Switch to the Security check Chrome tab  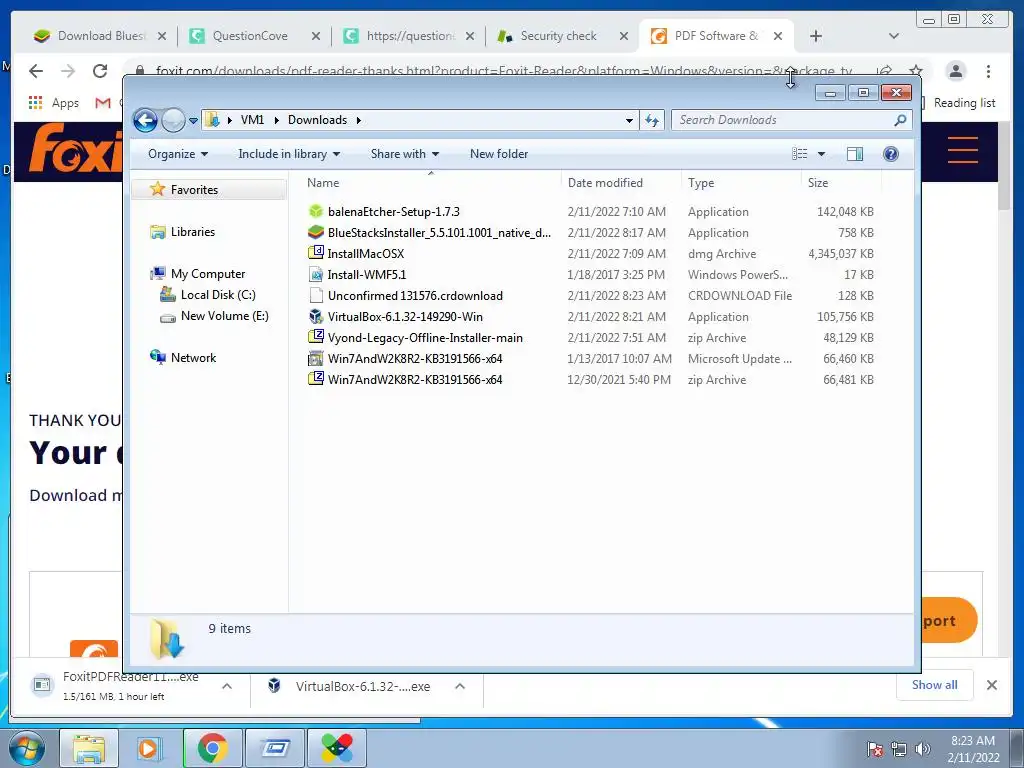[558, 36]
